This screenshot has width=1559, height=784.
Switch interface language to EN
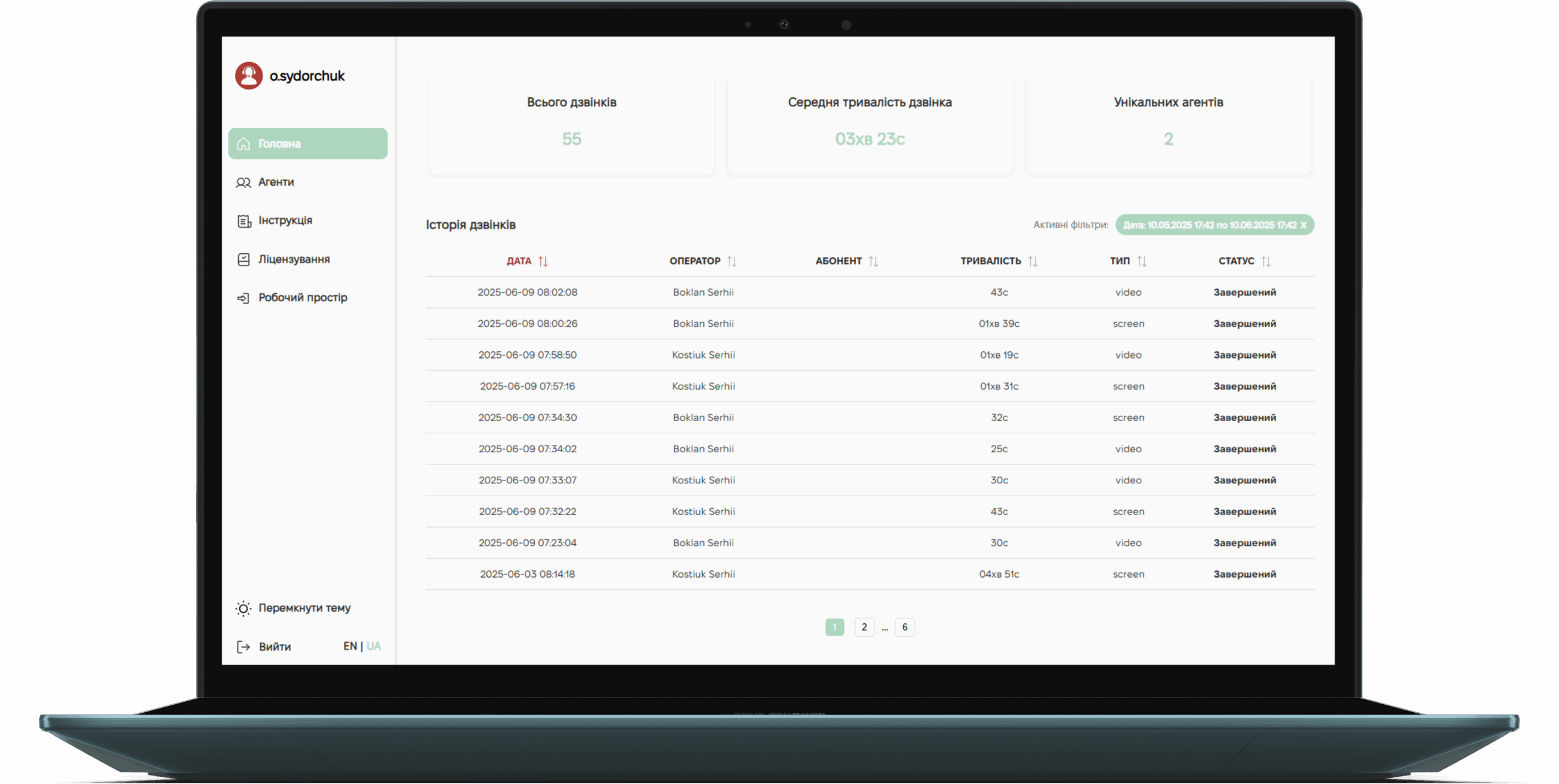coord(350,646)
